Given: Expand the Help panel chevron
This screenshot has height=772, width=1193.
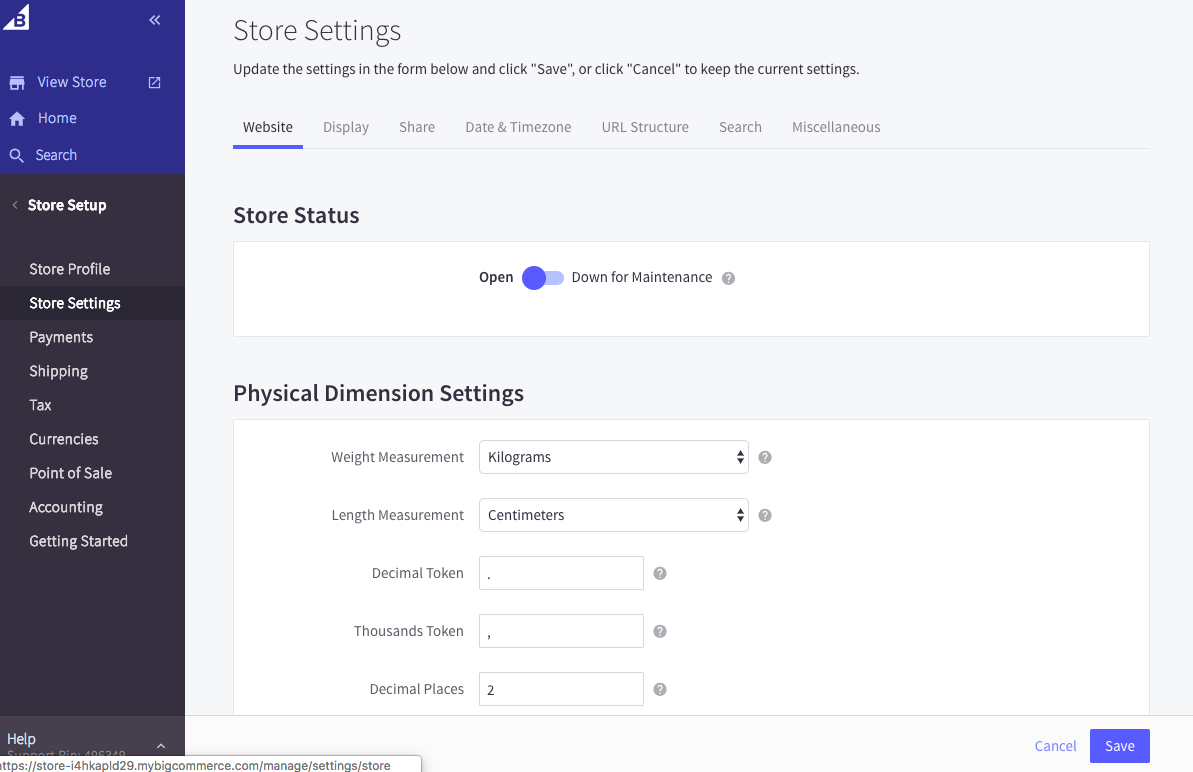Looking at the screenshot, I should tap(161, 746).
